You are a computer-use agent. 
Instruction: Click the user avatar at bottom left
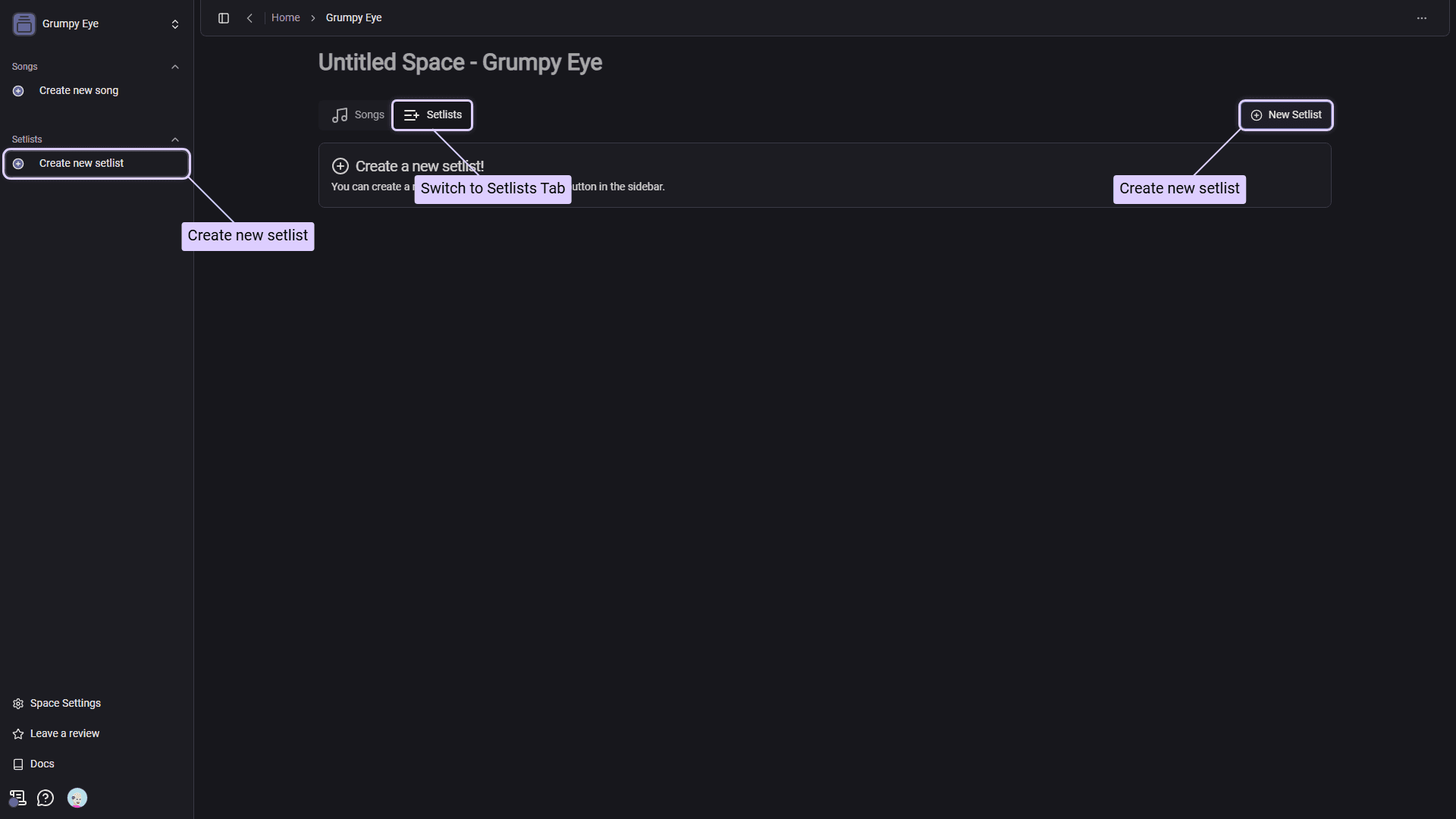click(77, 798)
